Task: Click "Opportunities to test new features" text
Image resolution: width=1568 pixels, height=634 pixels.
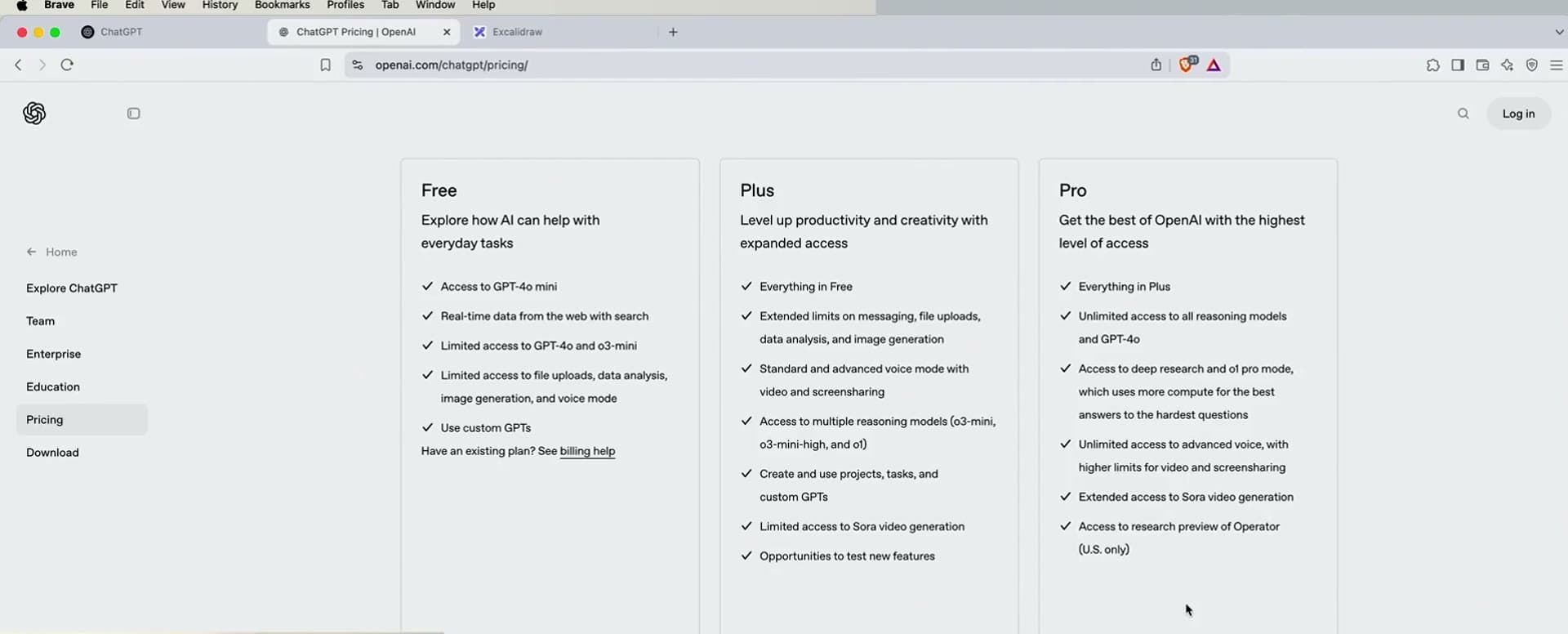Action: [847, 556]
